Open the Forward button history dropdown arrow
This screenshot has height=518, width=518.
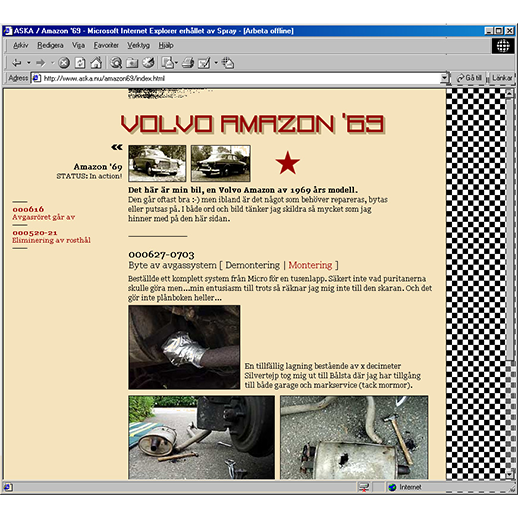click(53, 63)
